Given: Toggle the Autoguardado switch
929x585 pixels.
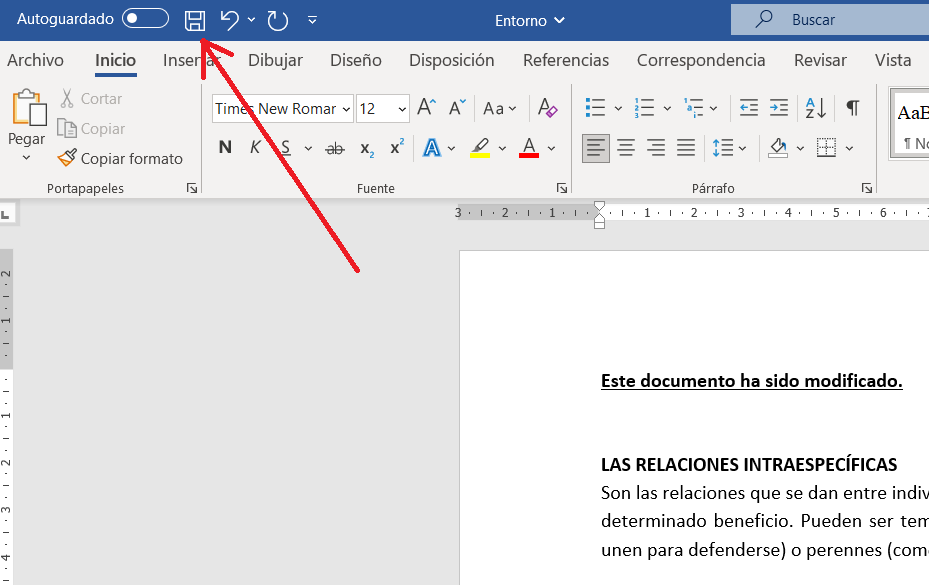Looking at the screenshot, I should pos(145,18).
